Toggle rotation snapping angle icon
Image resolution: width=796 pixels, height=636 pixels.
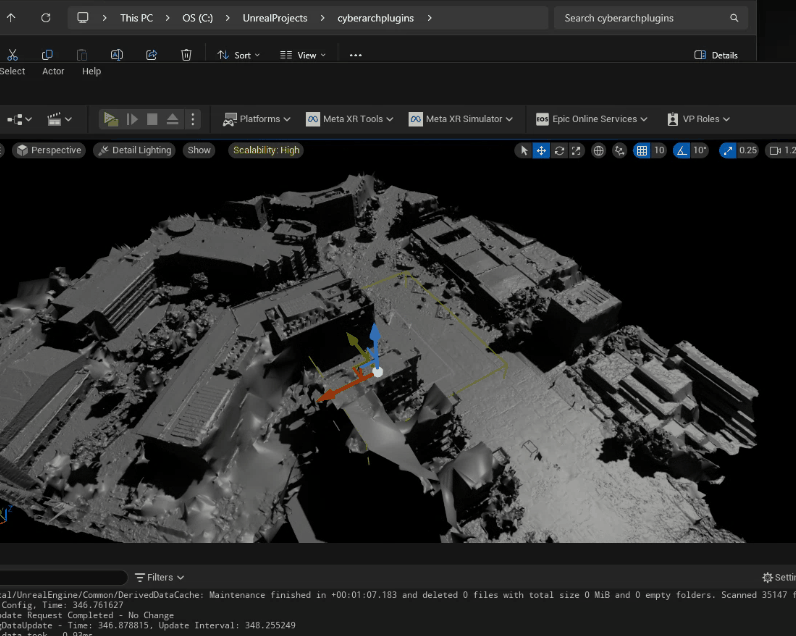click(x=682, y=150)
